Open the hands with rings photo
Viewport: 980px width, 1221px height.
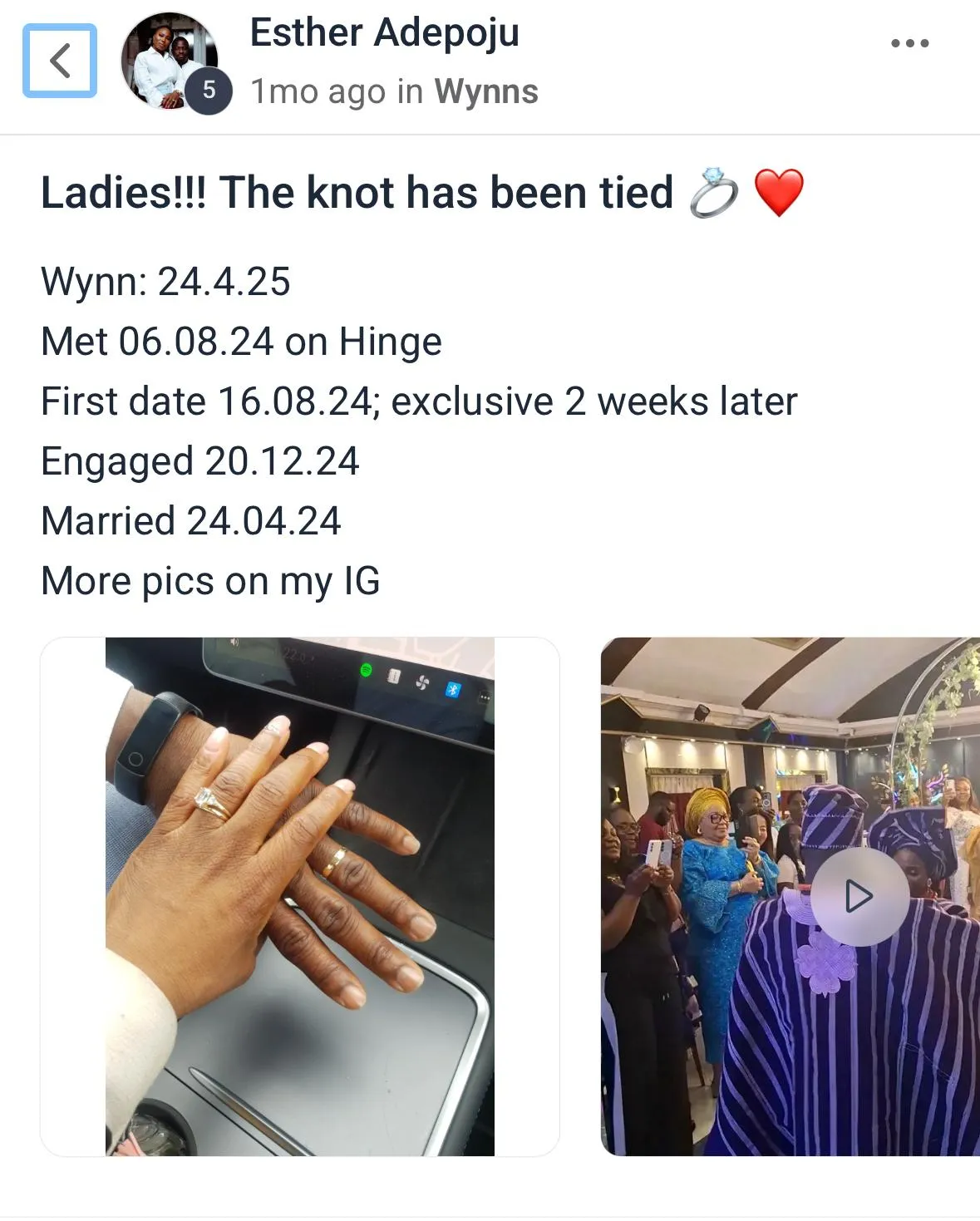[x=300, y=896]
